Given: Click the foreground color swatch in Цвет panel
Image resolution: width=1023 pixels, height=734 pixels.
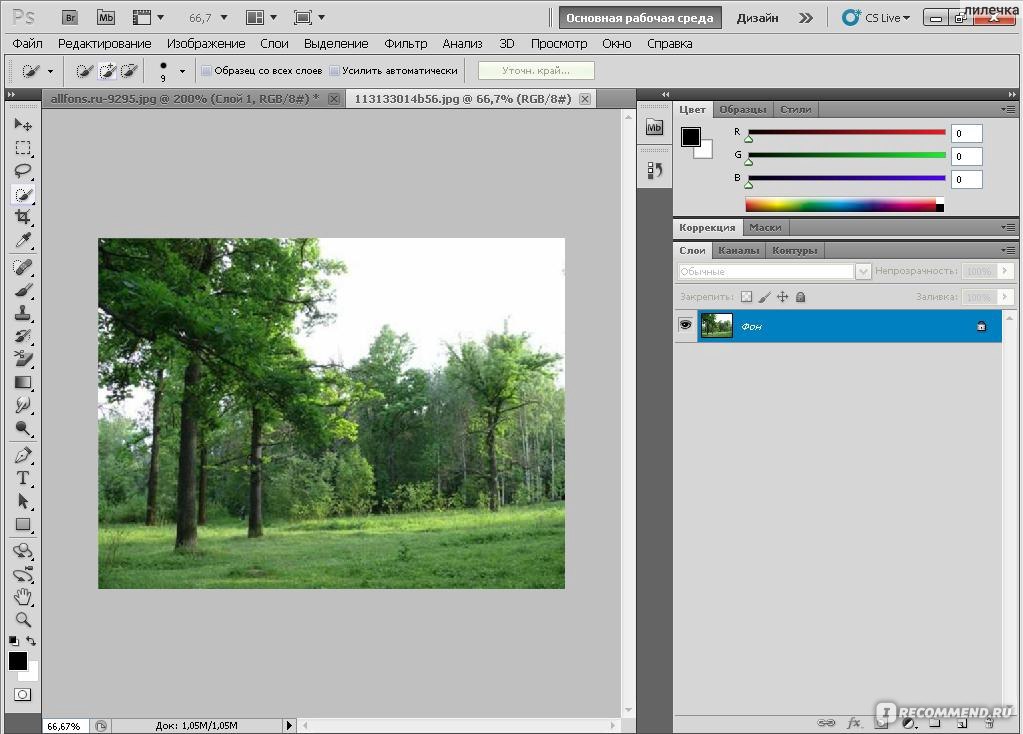Looking at the screenshot, I should point(690,137).
